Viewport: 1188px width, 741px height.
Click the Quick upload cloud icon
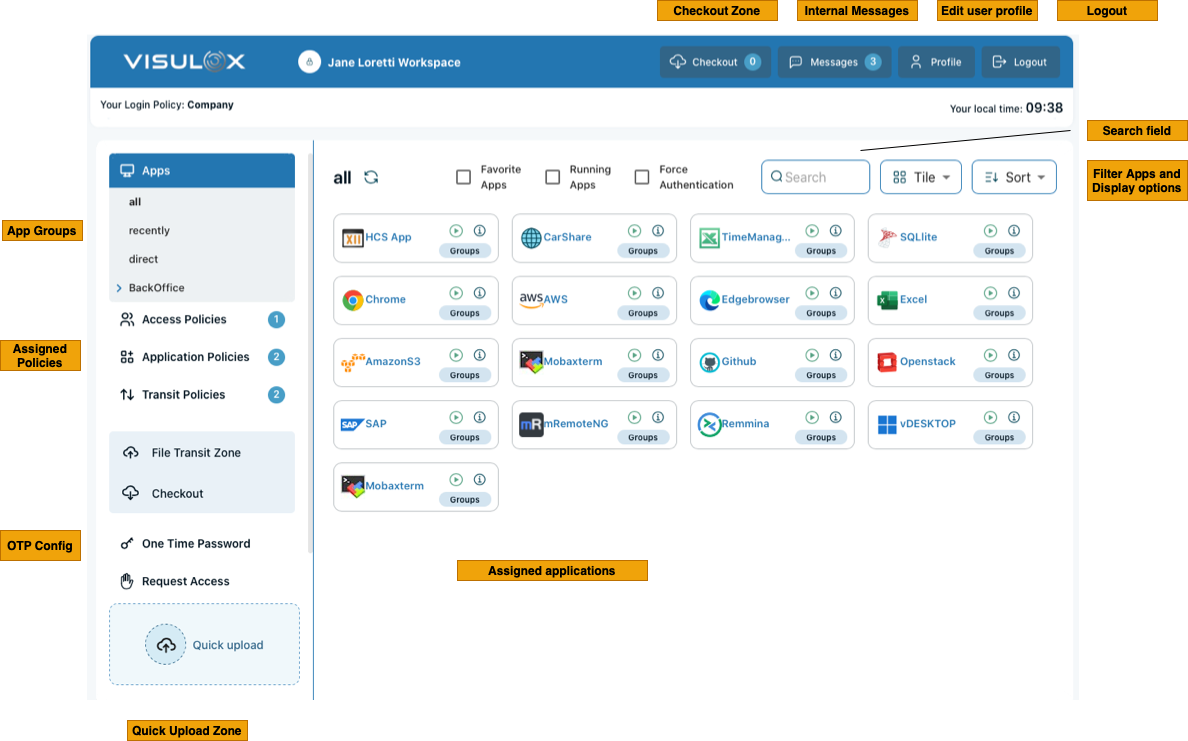tap(166, 645)
